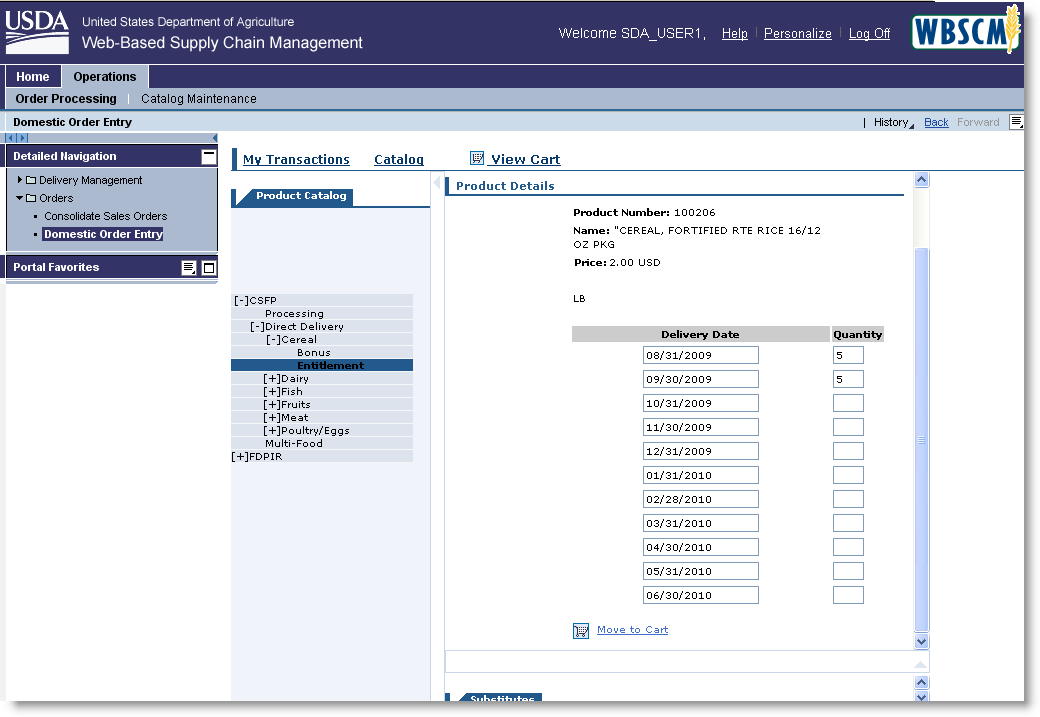The height and width of the screenshot is (717, 1040).
Task: Open Catalog Maintenance submenu
Action: [x=198, y=99]
